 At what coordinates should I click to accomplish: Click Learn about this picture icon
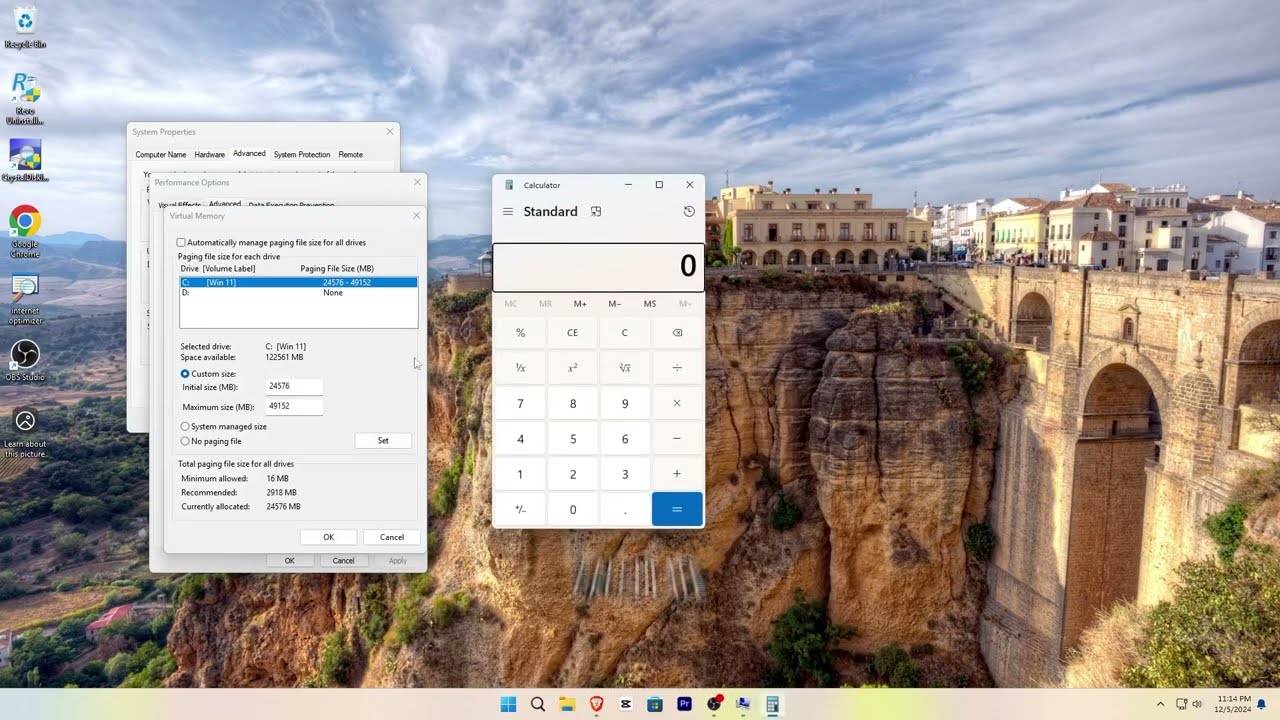point(25,432)
